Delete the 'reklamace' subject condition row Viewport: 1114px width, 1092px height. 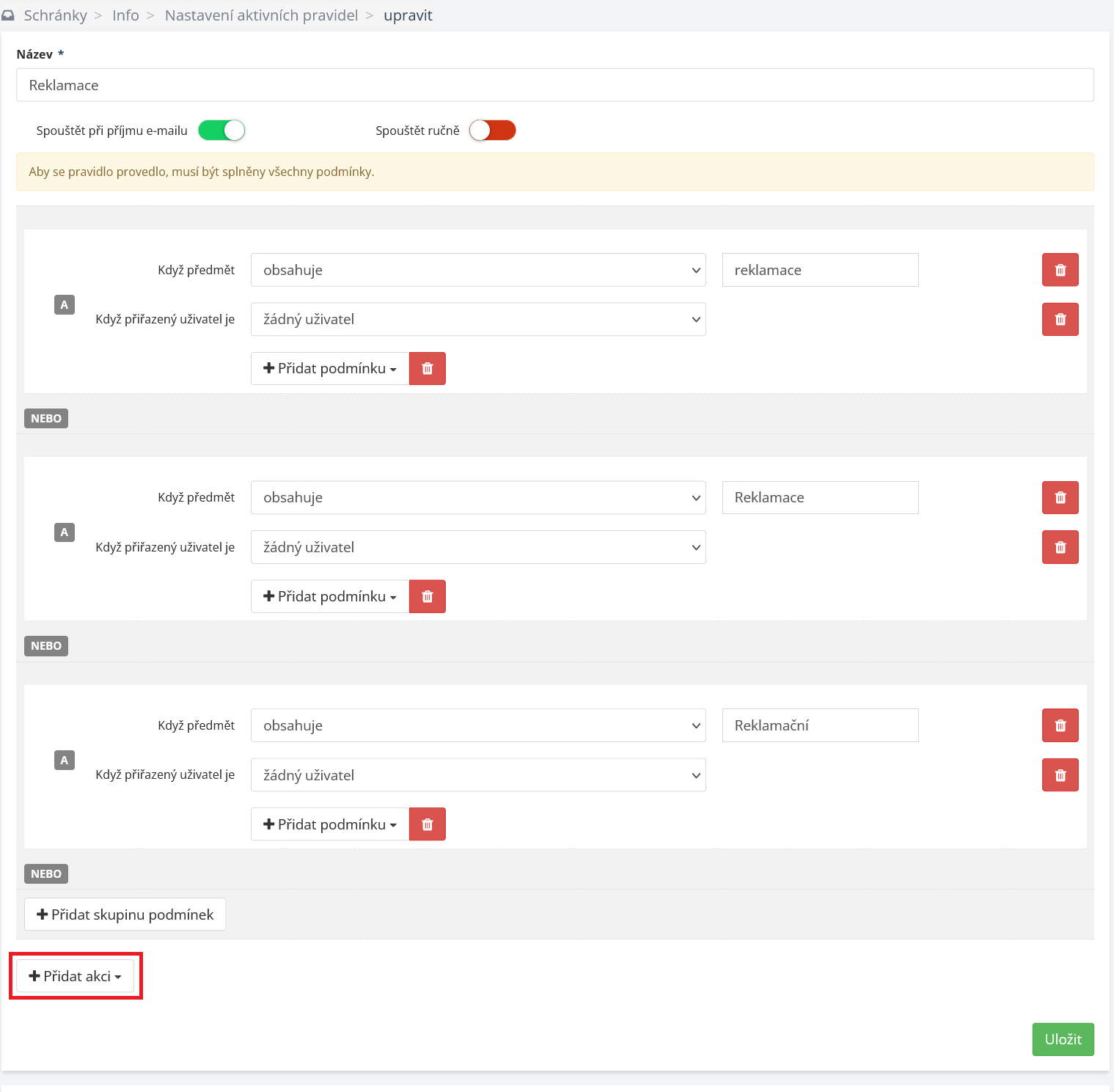click(1060, 270)
